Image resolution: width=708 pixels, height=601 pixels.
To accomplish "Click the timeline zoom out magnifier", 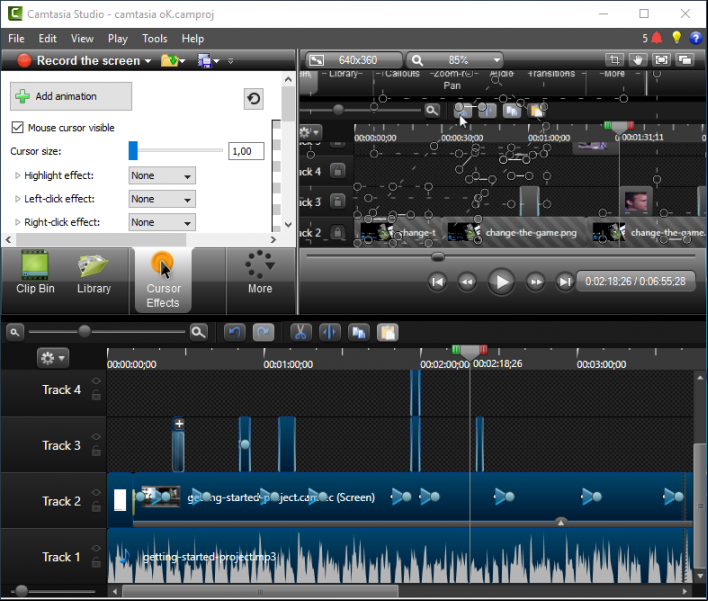I will (x=15, y=333).
